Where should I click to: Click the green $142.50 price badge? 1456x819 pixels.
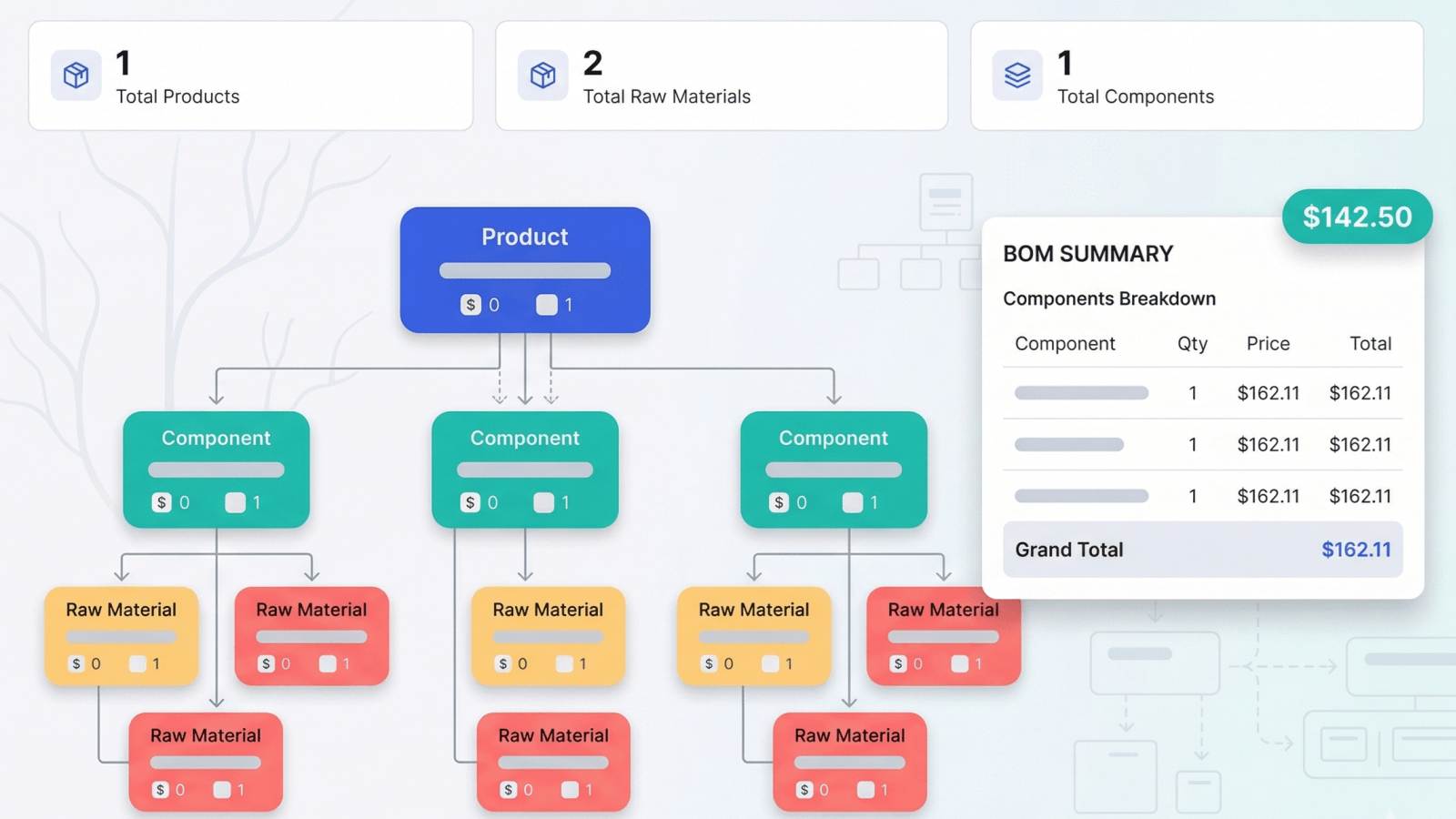1357,217
